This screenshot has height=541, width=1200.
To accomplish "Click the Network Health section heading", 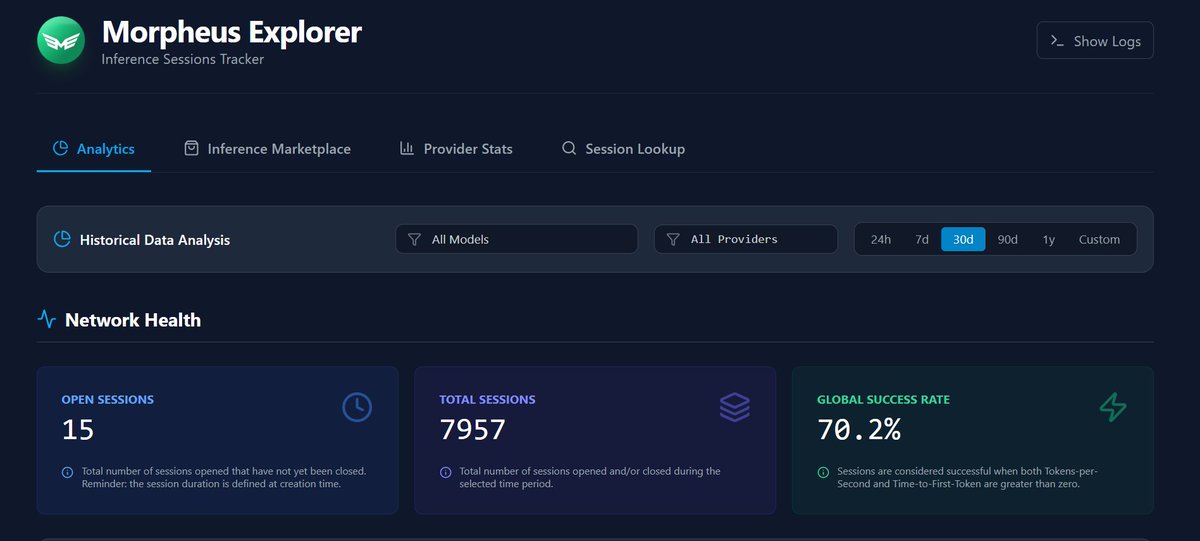I will (x=133, y=320).
